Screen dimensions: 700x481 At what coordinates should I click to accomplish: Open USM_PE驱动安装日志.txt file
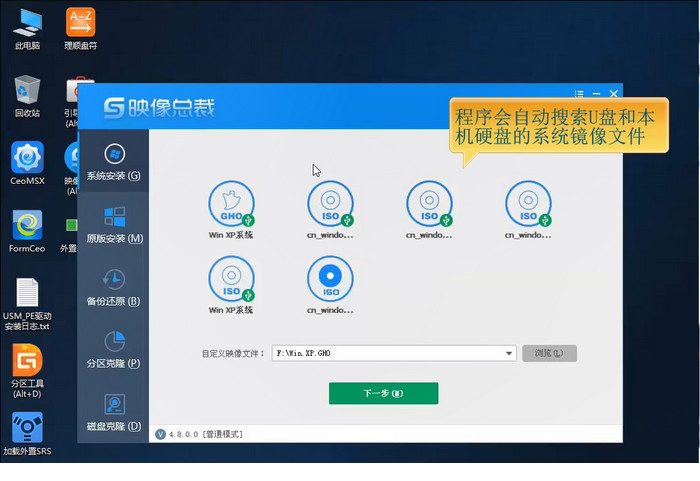pyautogui.click(x=27, y=304)
